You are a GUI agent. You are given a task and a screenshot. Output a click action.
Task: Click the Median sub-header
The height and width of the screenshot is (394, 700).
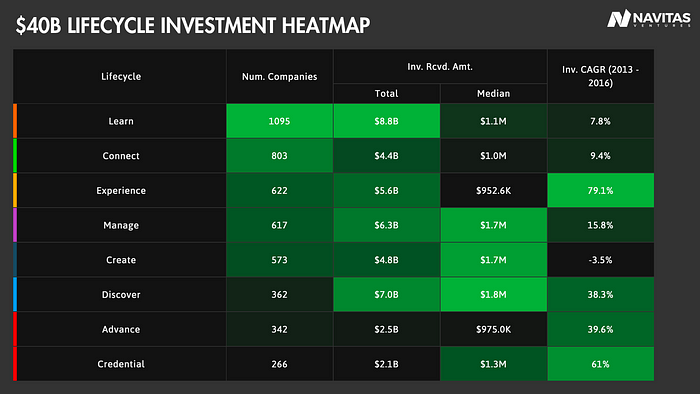[494, 94]
